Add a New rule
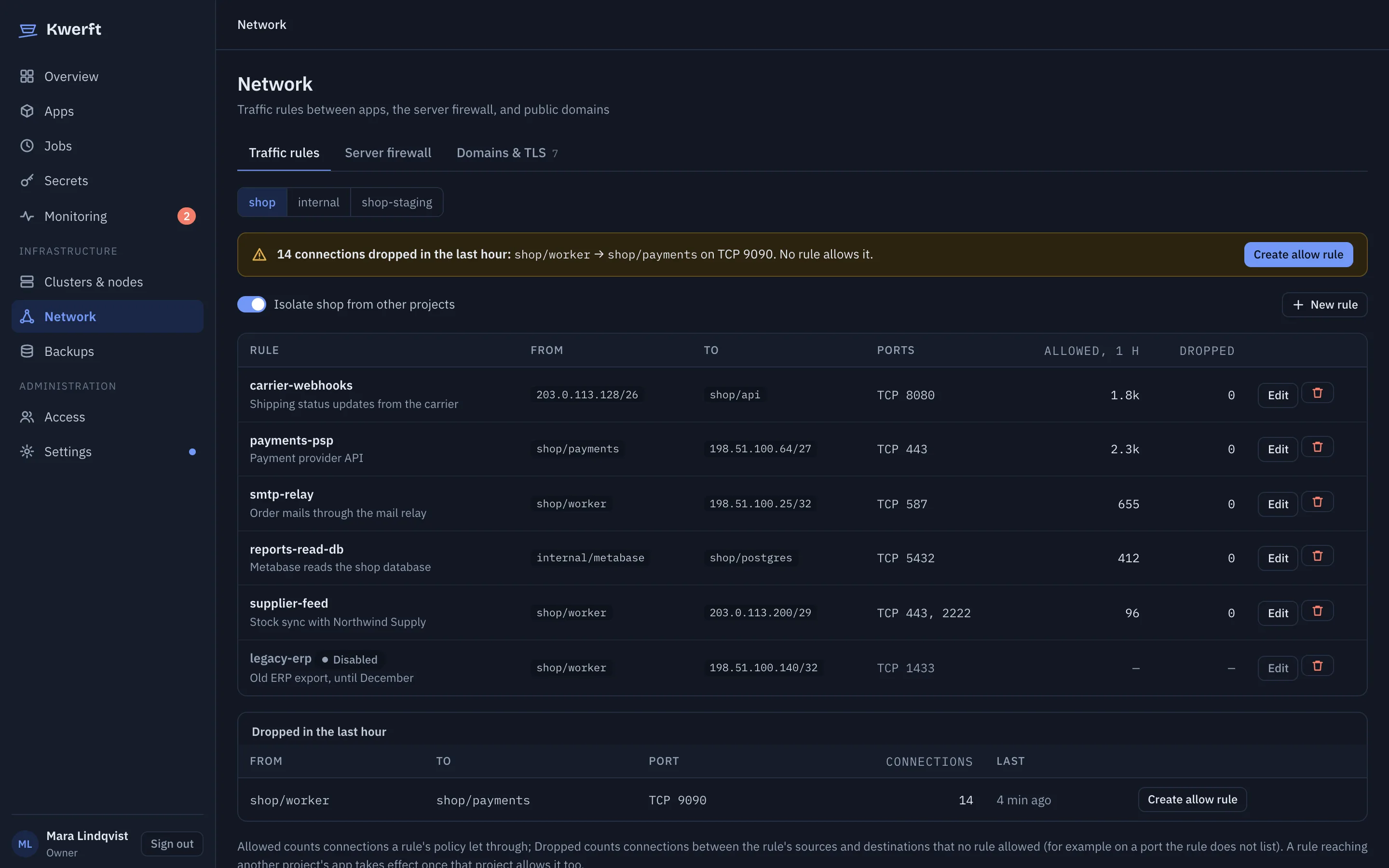Viewport: 1389px width, 868px height. coord(1324,305)
